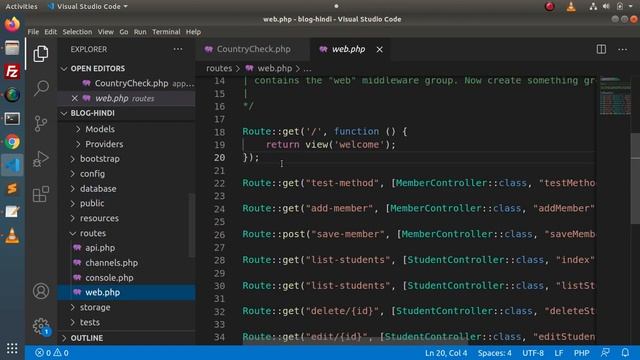
Task: Close web.php in Open Editors list
Action: coord(74,98)
